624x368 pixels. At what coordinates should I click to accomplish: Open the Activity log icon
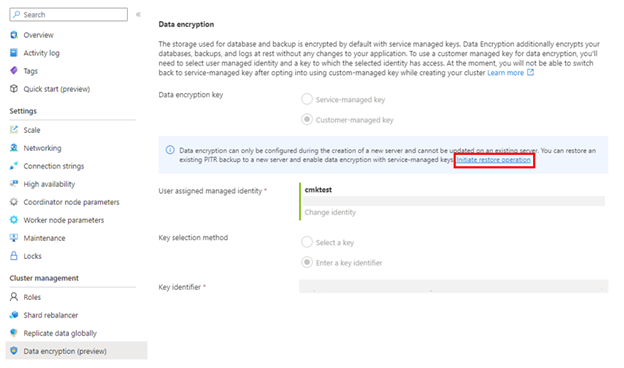(14, 53)
